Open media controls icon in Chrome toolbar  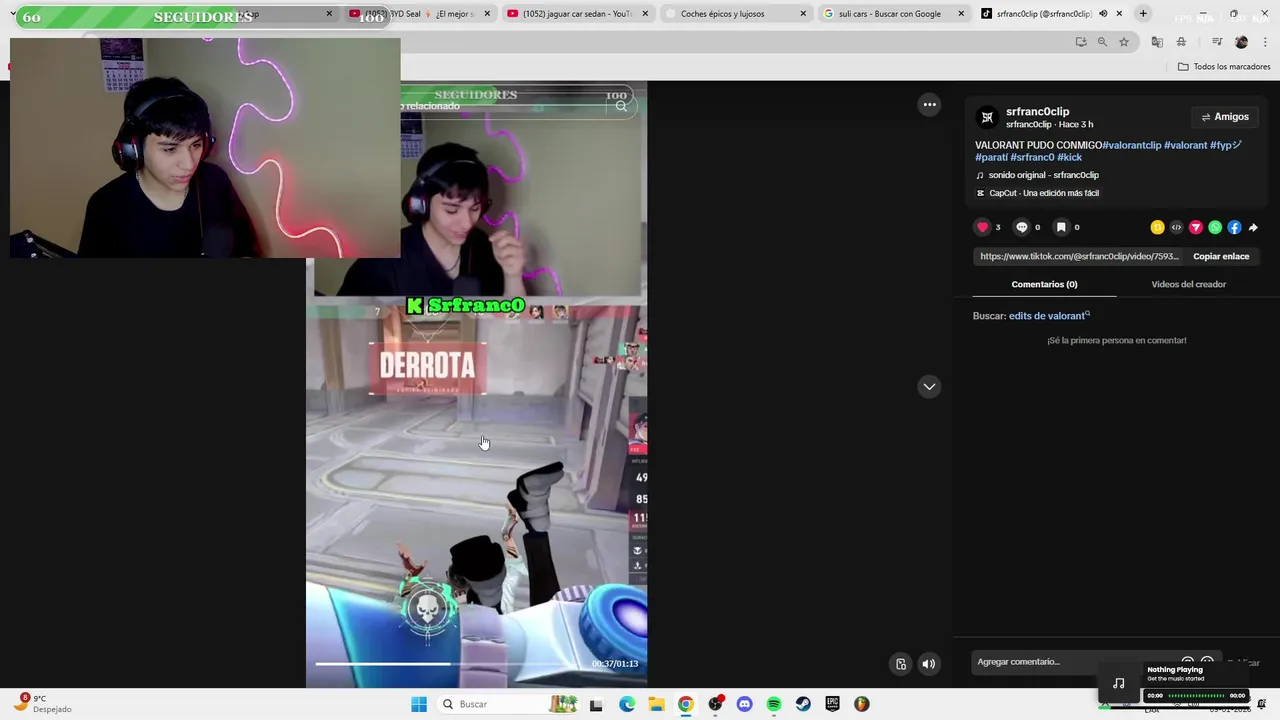point(1217,42)
